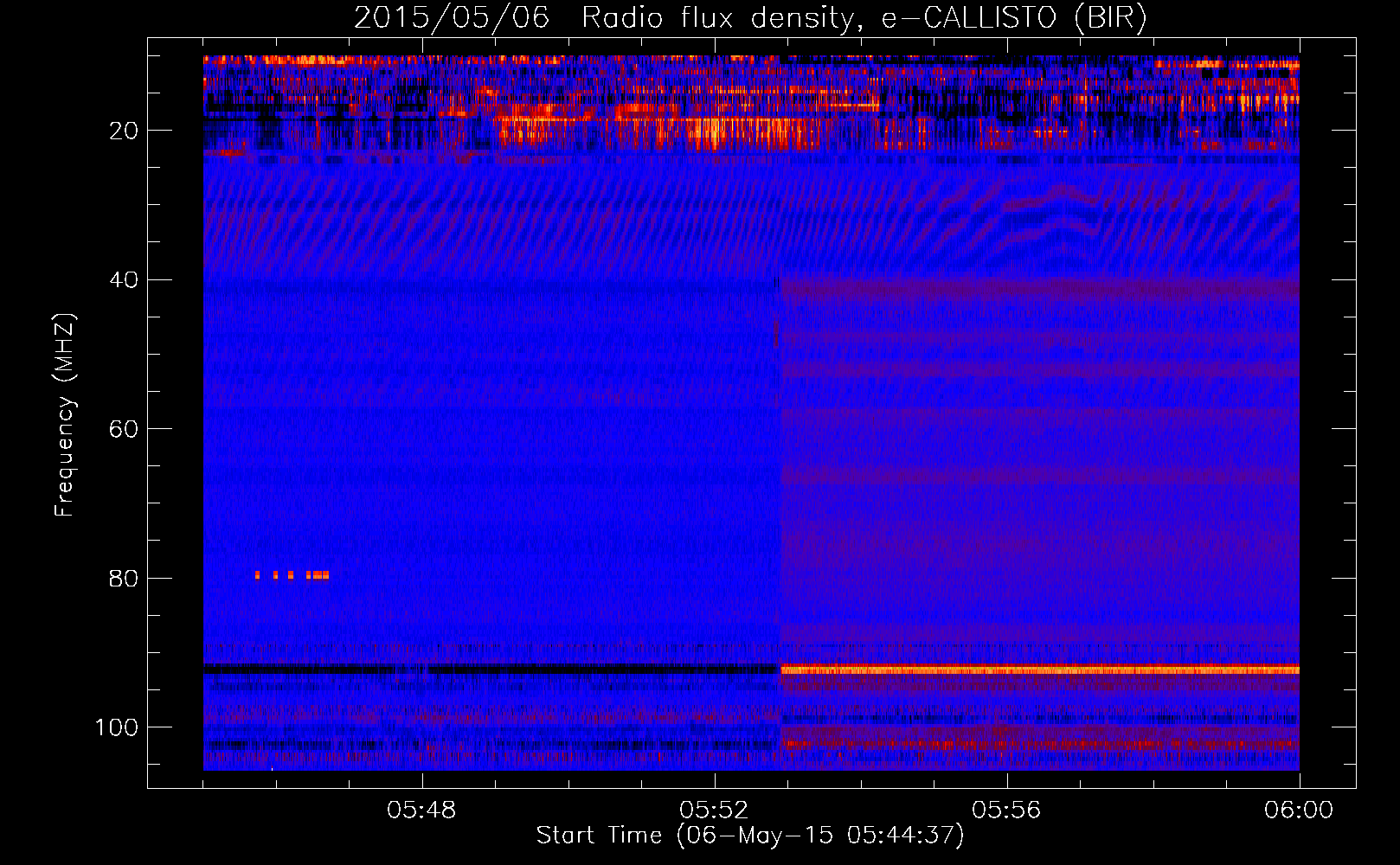Click the bright yellow band near 92 MHz
This screenshot has width=1400, height=865.
[x=1040, y=670]
